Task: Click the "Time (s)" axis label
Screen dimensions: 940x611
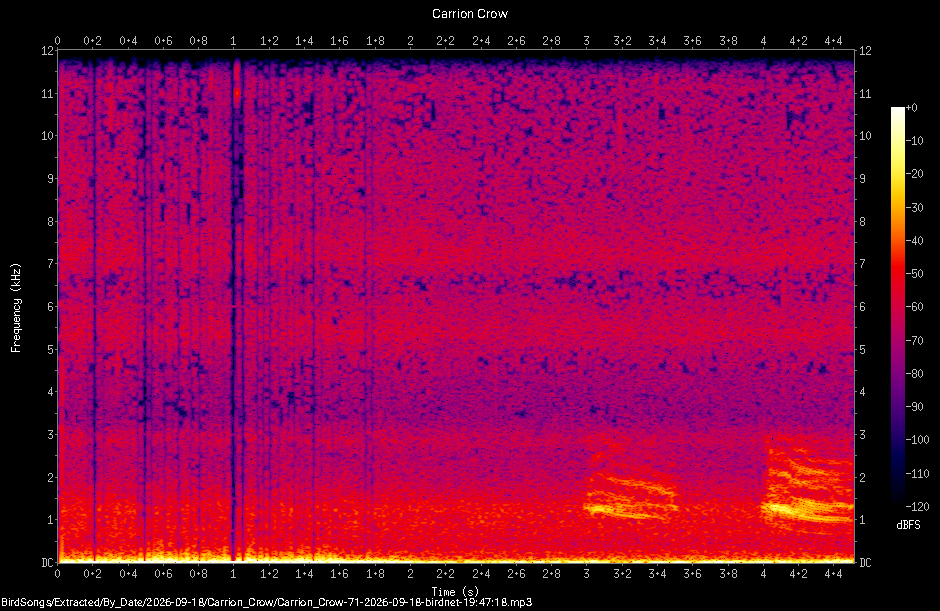Action: click(x=455, y=591)
